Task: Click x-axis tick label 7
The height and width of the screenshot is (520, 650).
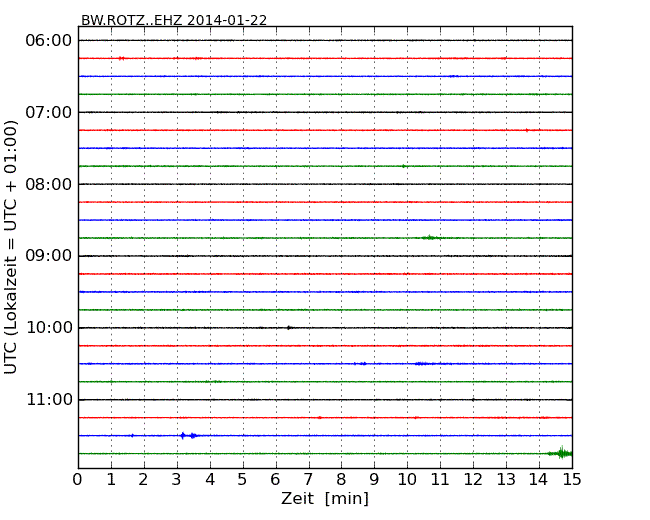Action: click(x=308, y=480)
